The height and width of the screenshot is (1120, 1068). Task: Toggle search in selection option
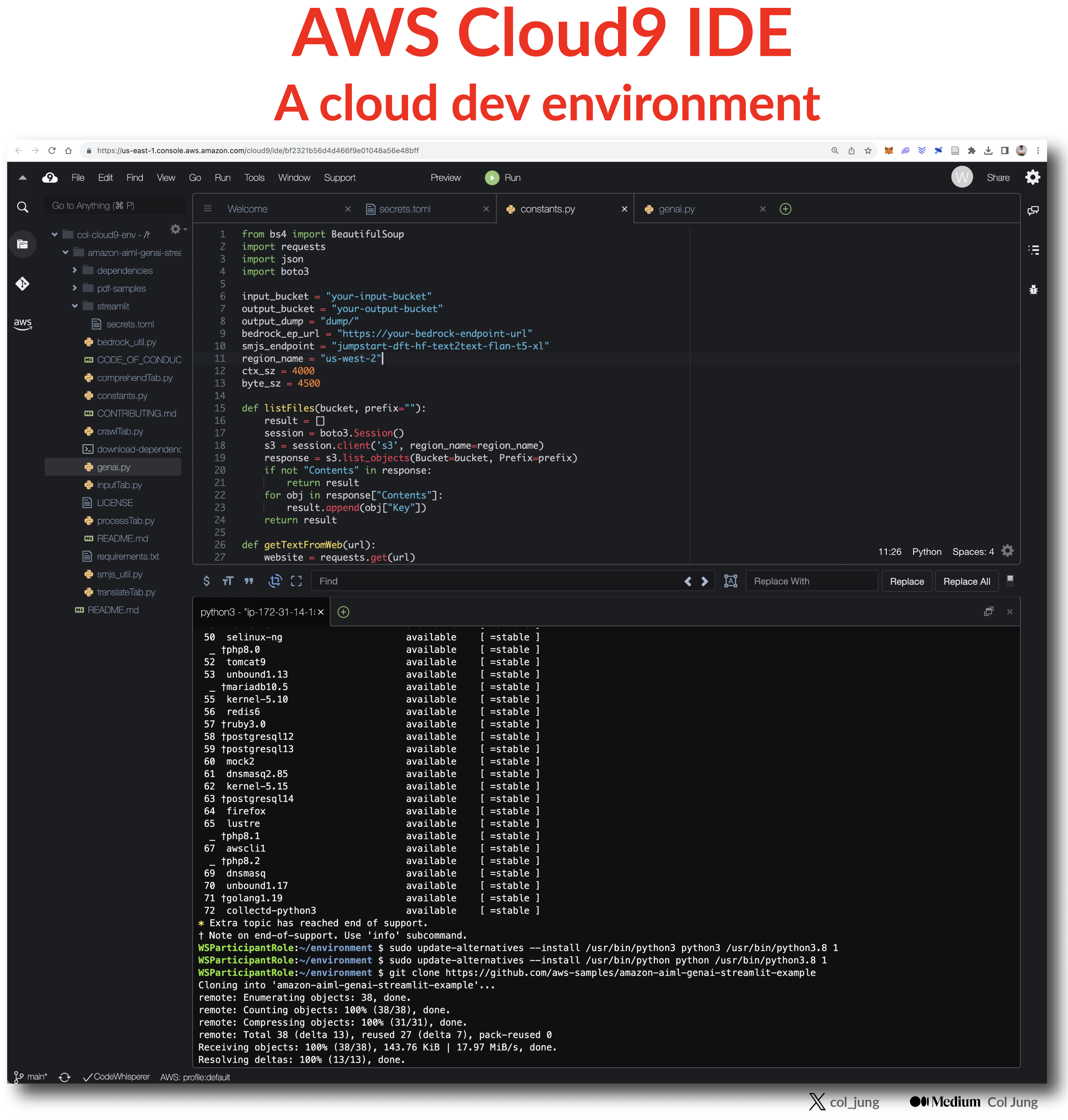296,581
